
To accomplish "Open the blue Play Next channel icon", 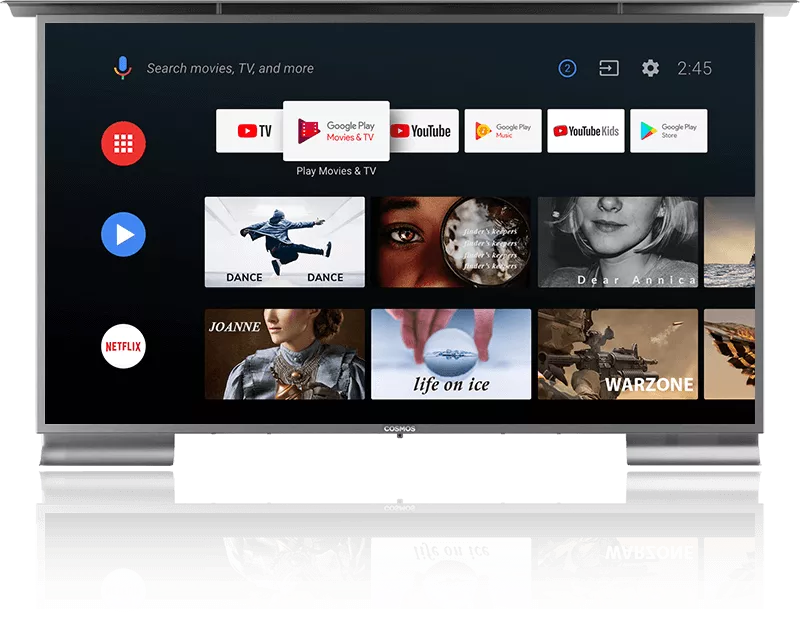I will coord(123,235).
